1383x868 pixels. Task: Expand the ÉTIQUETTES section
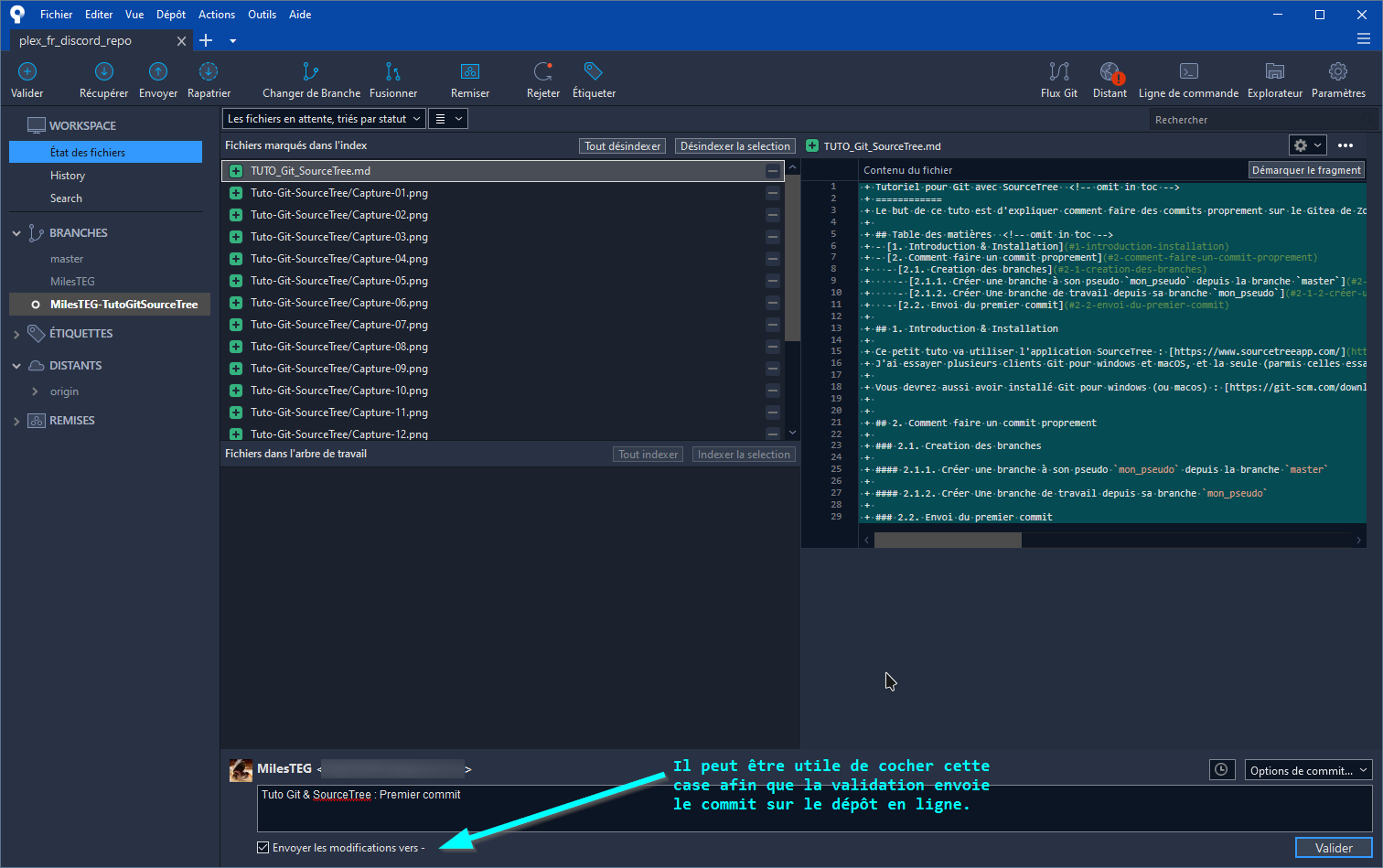coord(16,334)
